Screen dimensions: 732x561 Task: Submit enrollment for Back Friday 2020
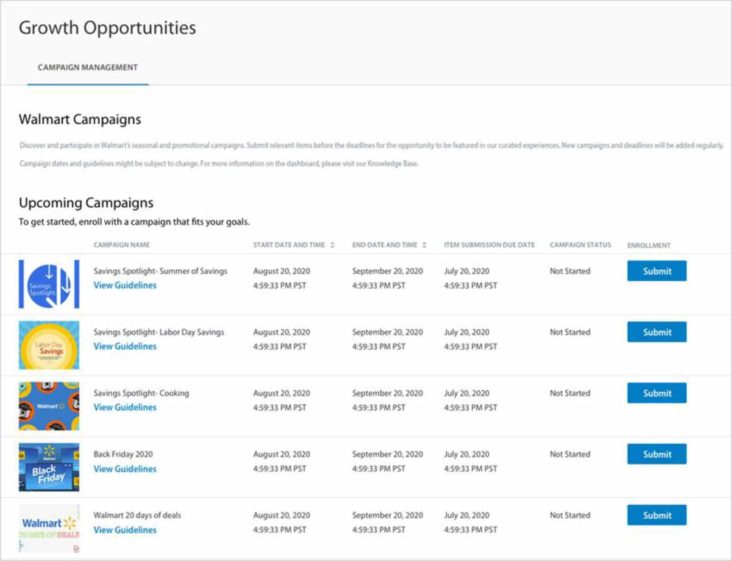pyautogui.click(x=657, y=454)
